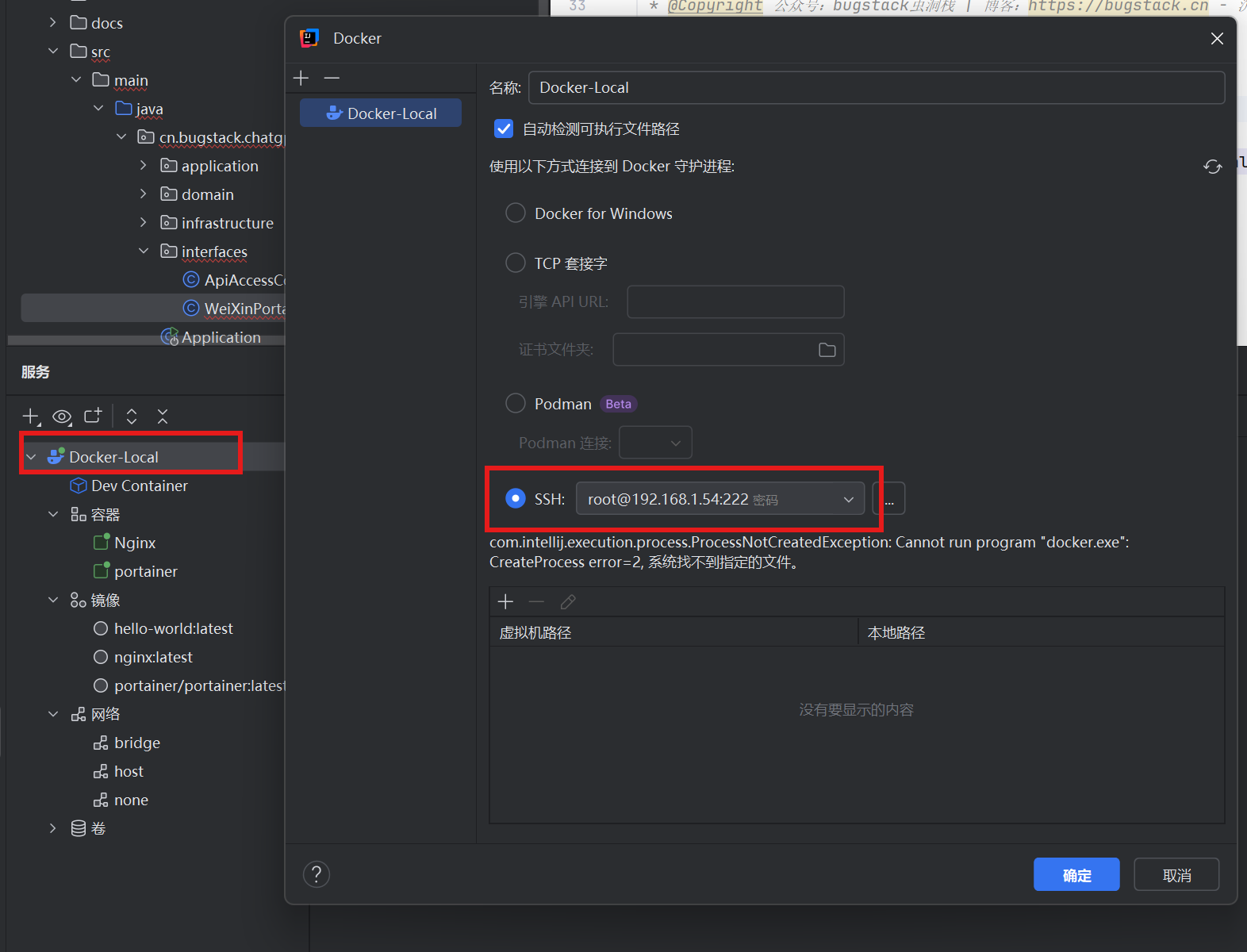Screen dimensions: 1247x952
Task: Select Docker-Local whale icon in dialog list
Action: point(335,113)
